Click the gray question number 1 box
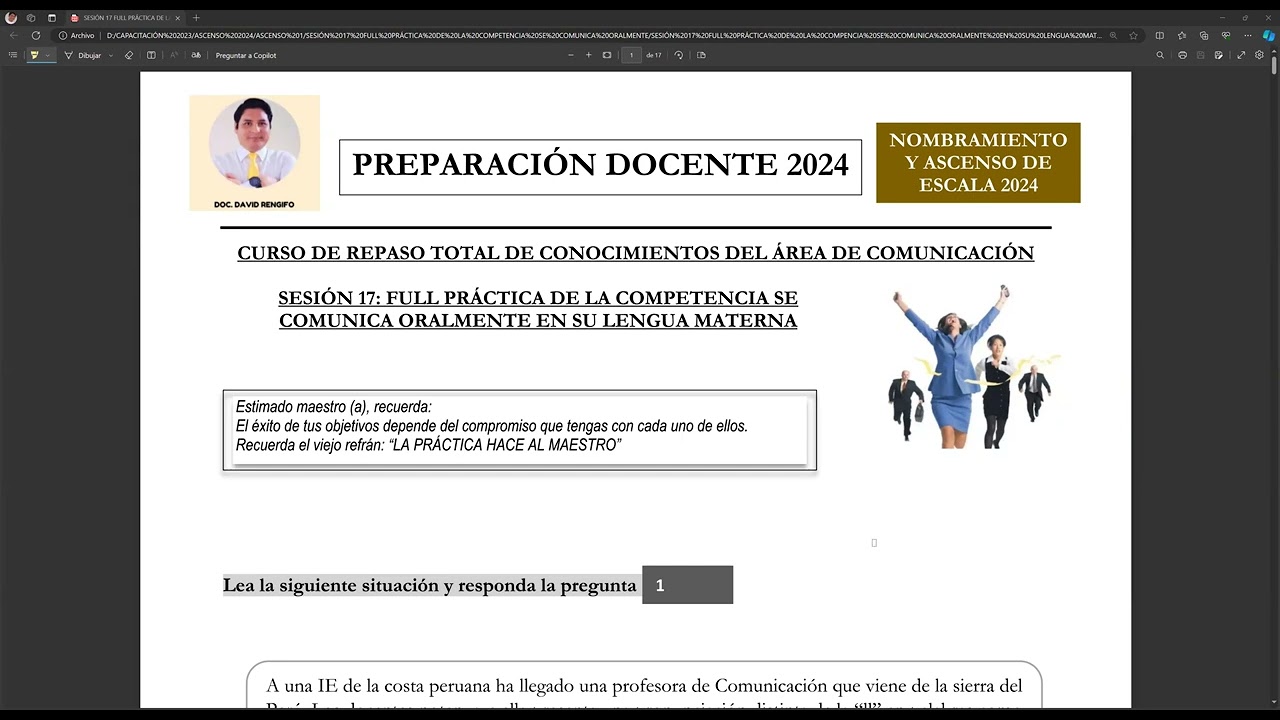This screenshot has height=720, width=1280. coord(687,585)
